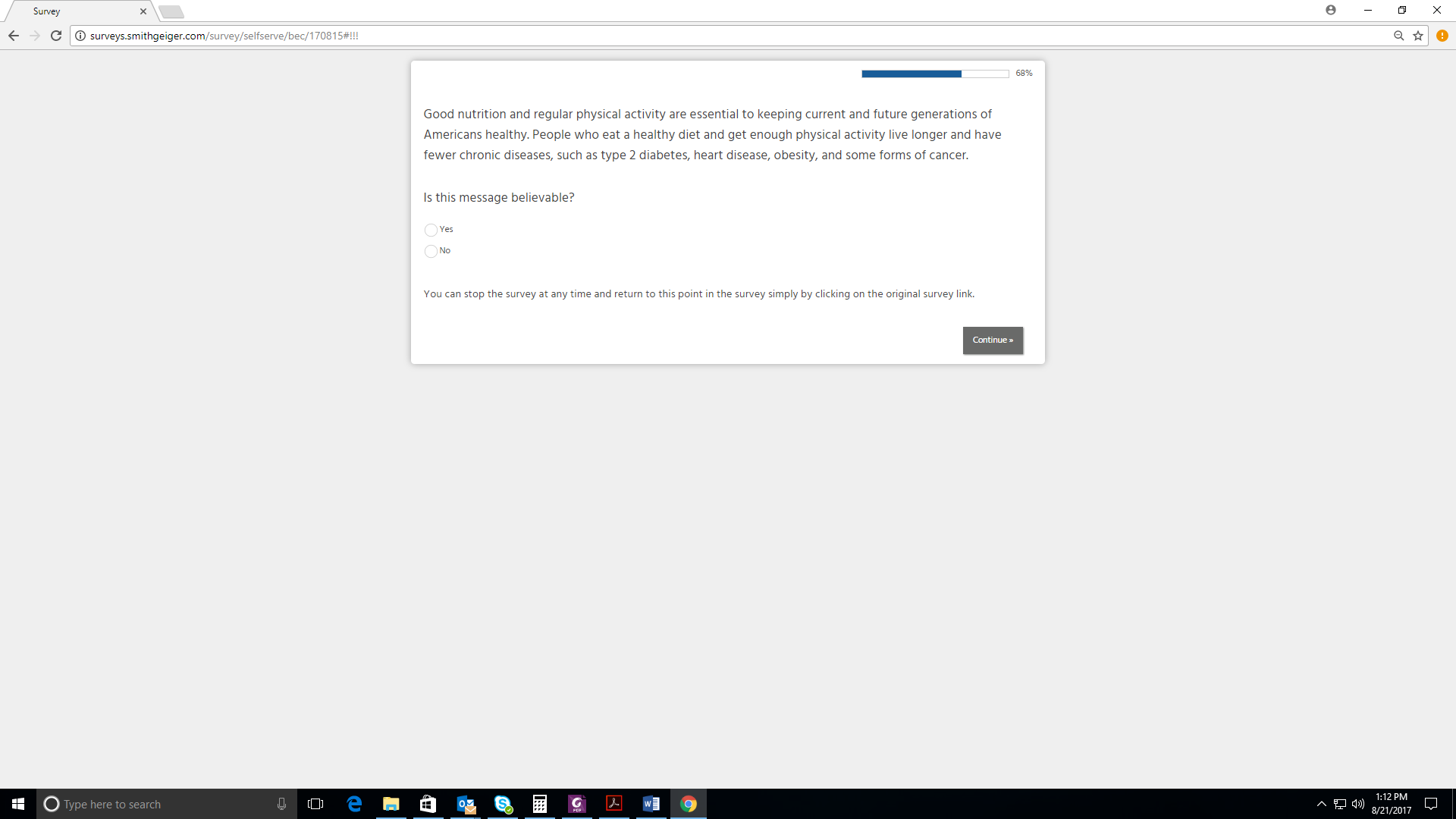Open the zoom magnifier icon in address bar
This screenshot has height=819, width=1456.
1399,36
